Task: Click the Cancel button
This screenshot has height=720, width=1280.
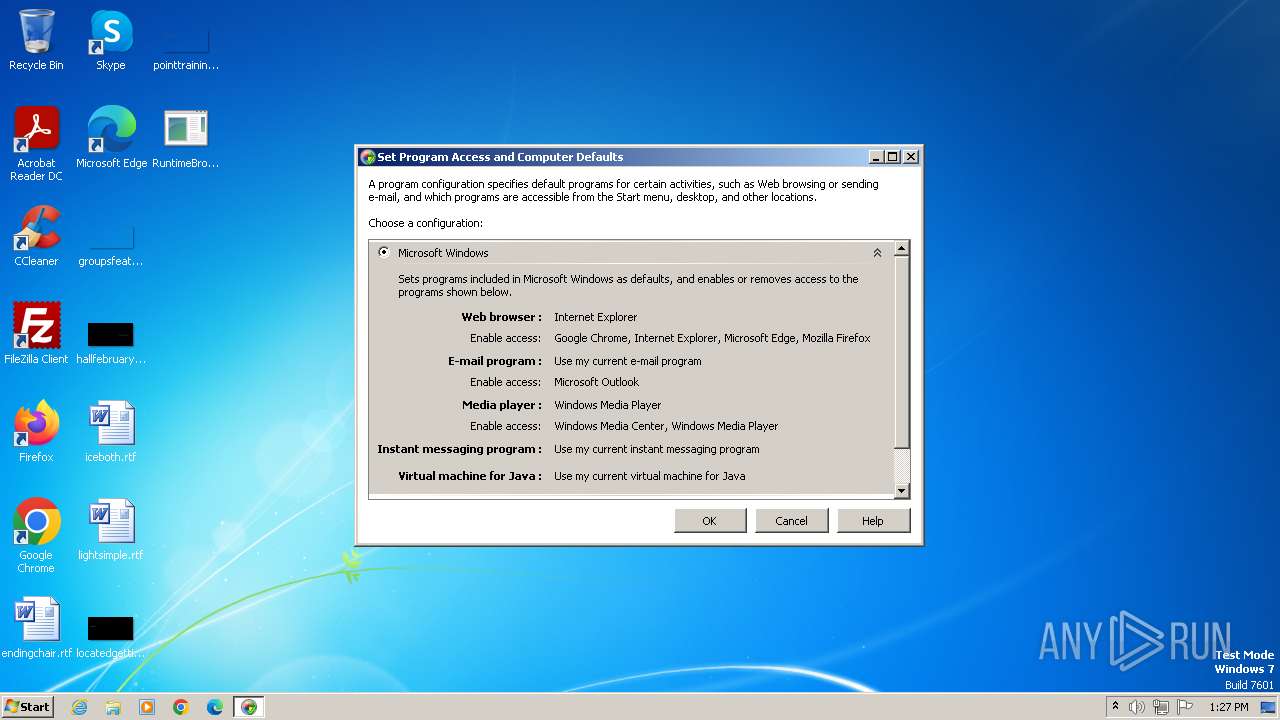Action: (791, 521)
